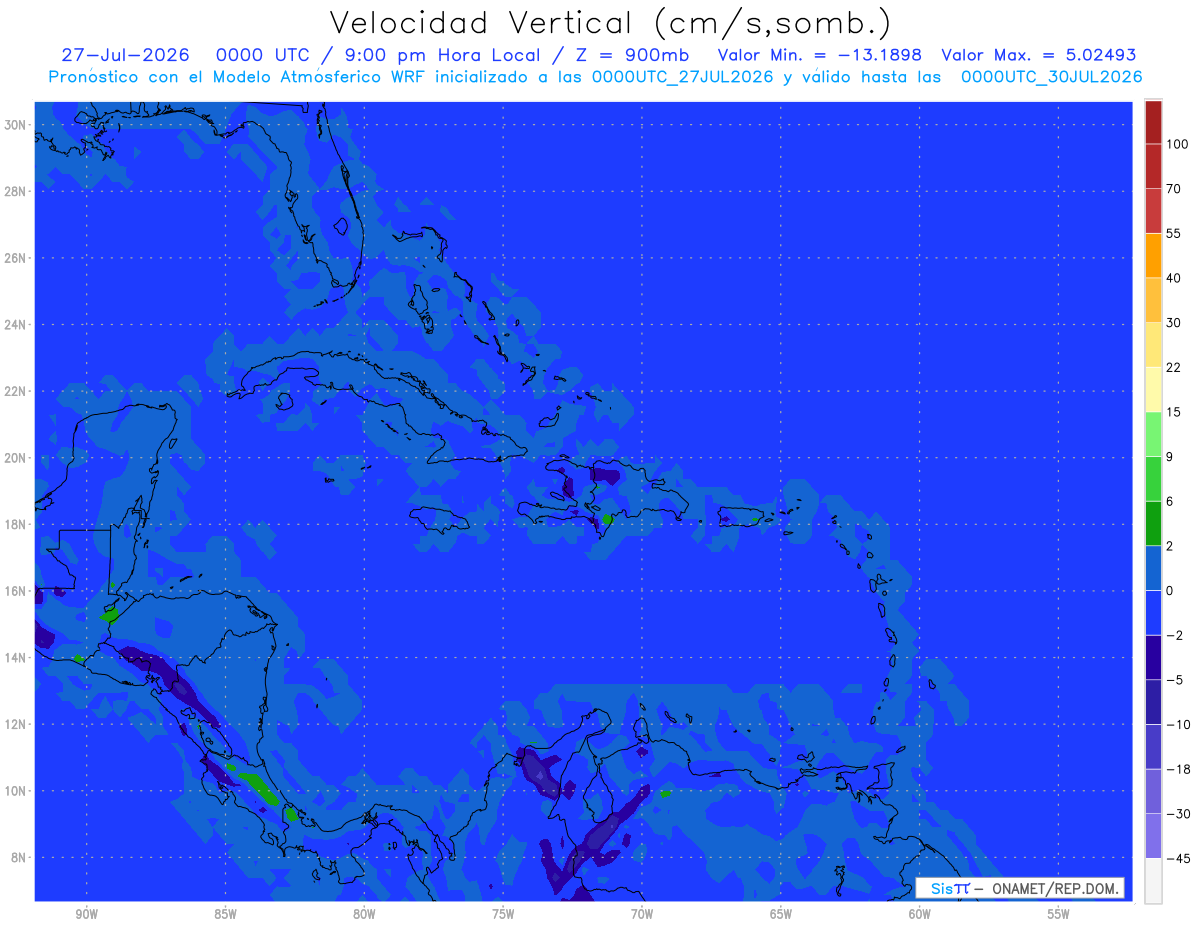The height and width of the screenshot is (927, 1200).
Task: Select the light green swatch between 9 and 15
Action: (1153, 434)
